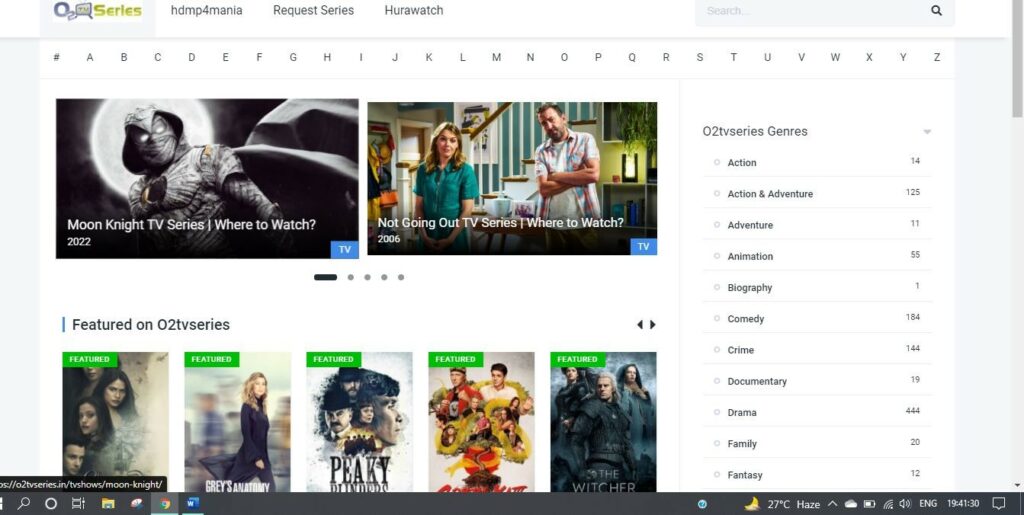Viewport: 1024px width, 515px height.
Task: Show the previous featured series arrow
Action: point(640,325)
